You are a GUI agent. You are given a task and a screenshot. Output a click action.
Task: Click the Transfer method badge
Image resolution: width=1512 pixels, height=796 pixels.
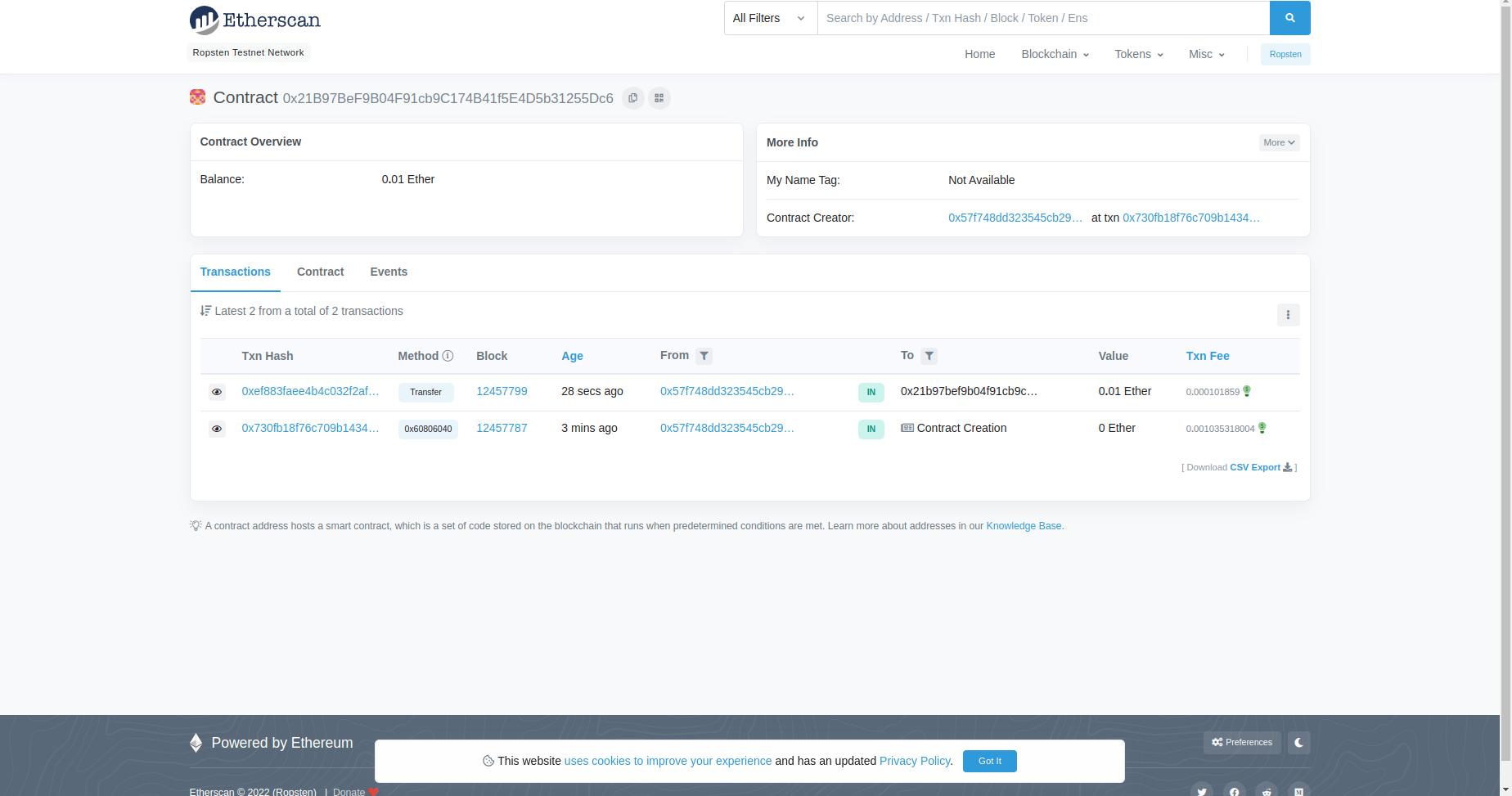[425, 392]
